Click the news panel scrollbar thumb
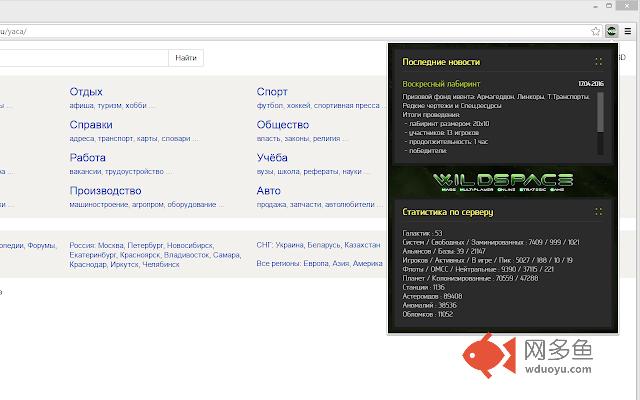Viewport: 640px width, 400px height. (600, 112)
